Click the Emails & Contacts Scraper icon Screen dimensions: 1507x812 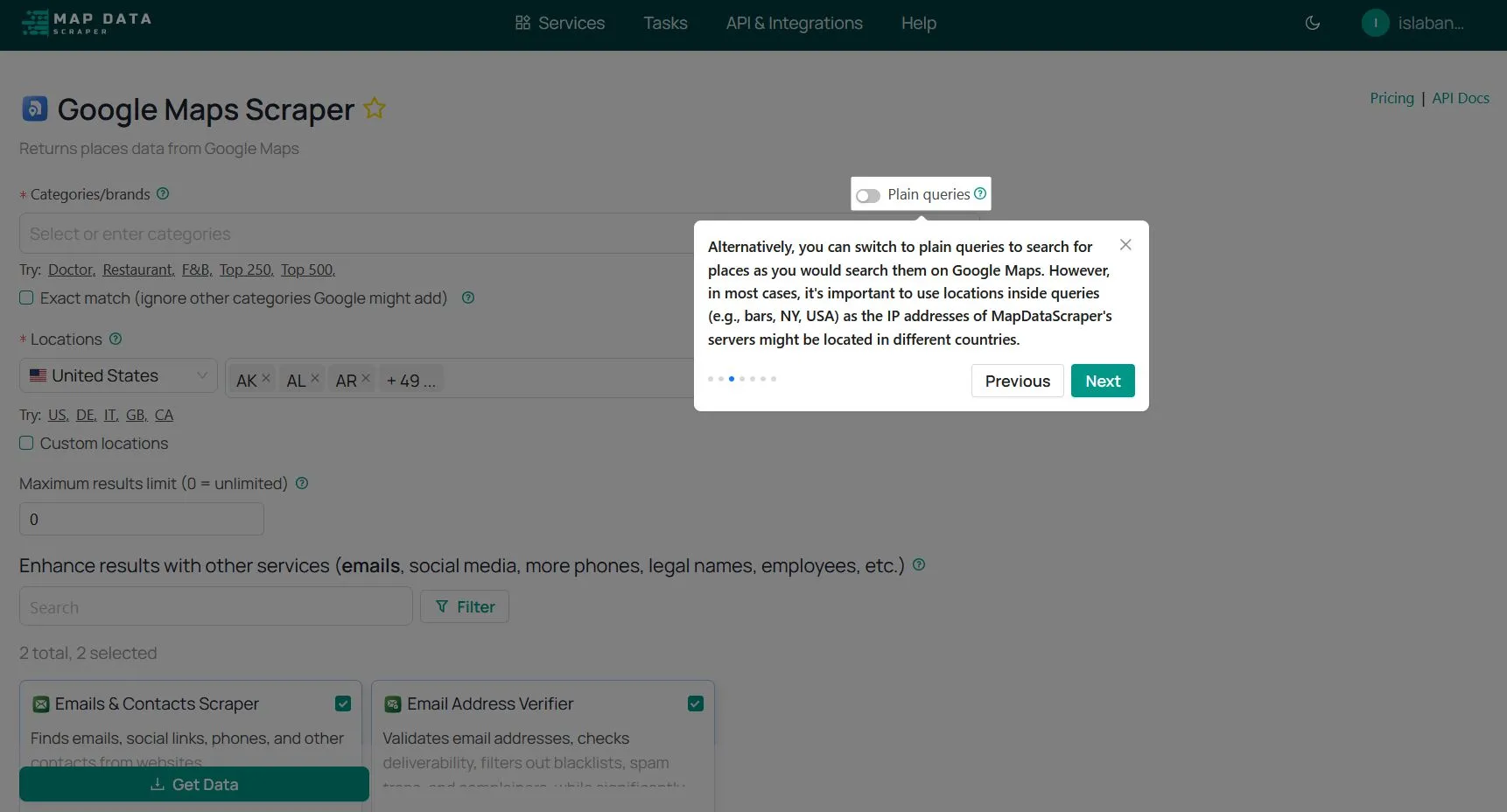pyautogui.click(x=41, y=704)
